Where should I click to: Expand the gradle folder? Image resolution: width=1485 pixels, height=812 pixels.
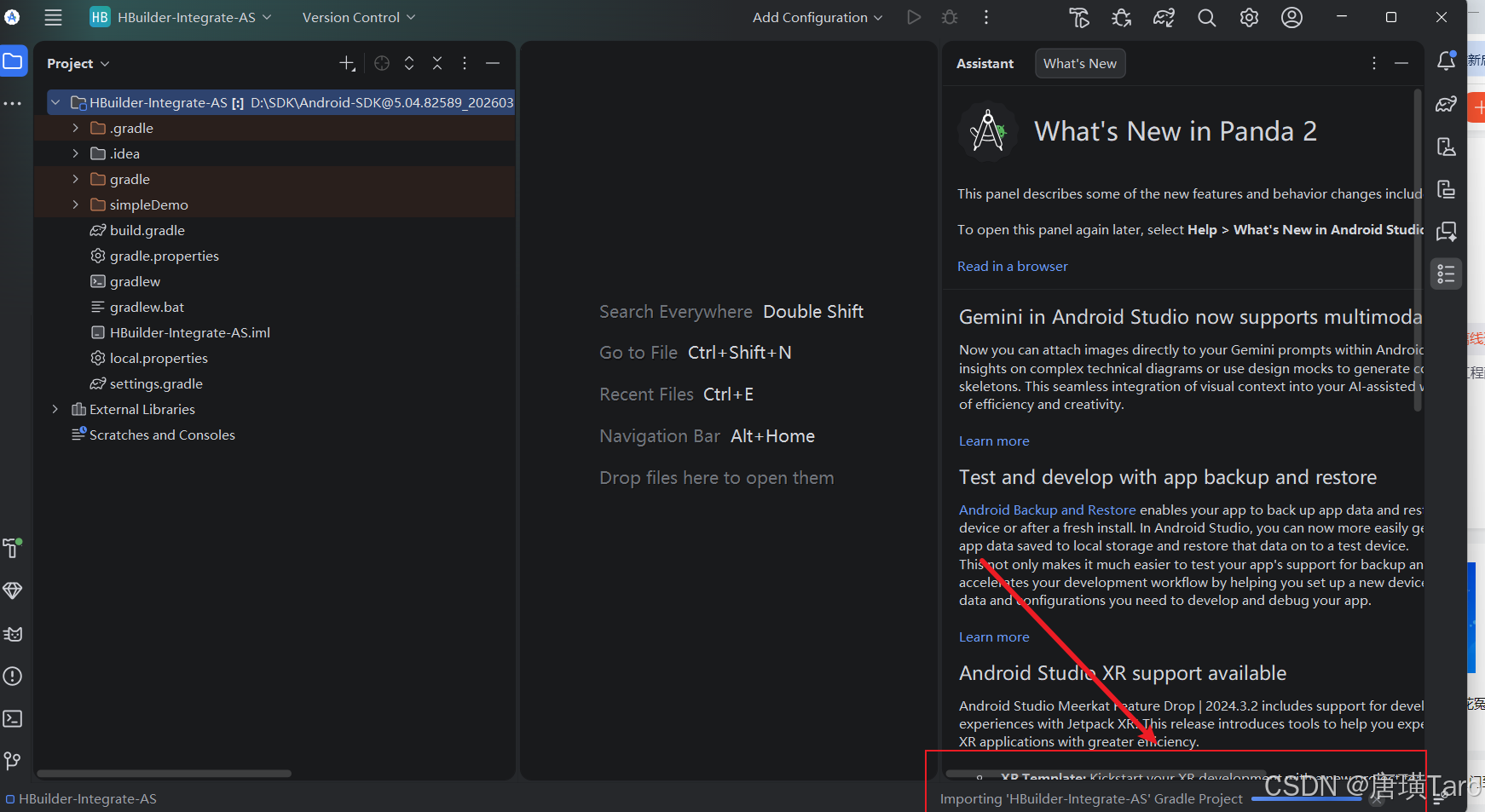click(x=76, y=179)
